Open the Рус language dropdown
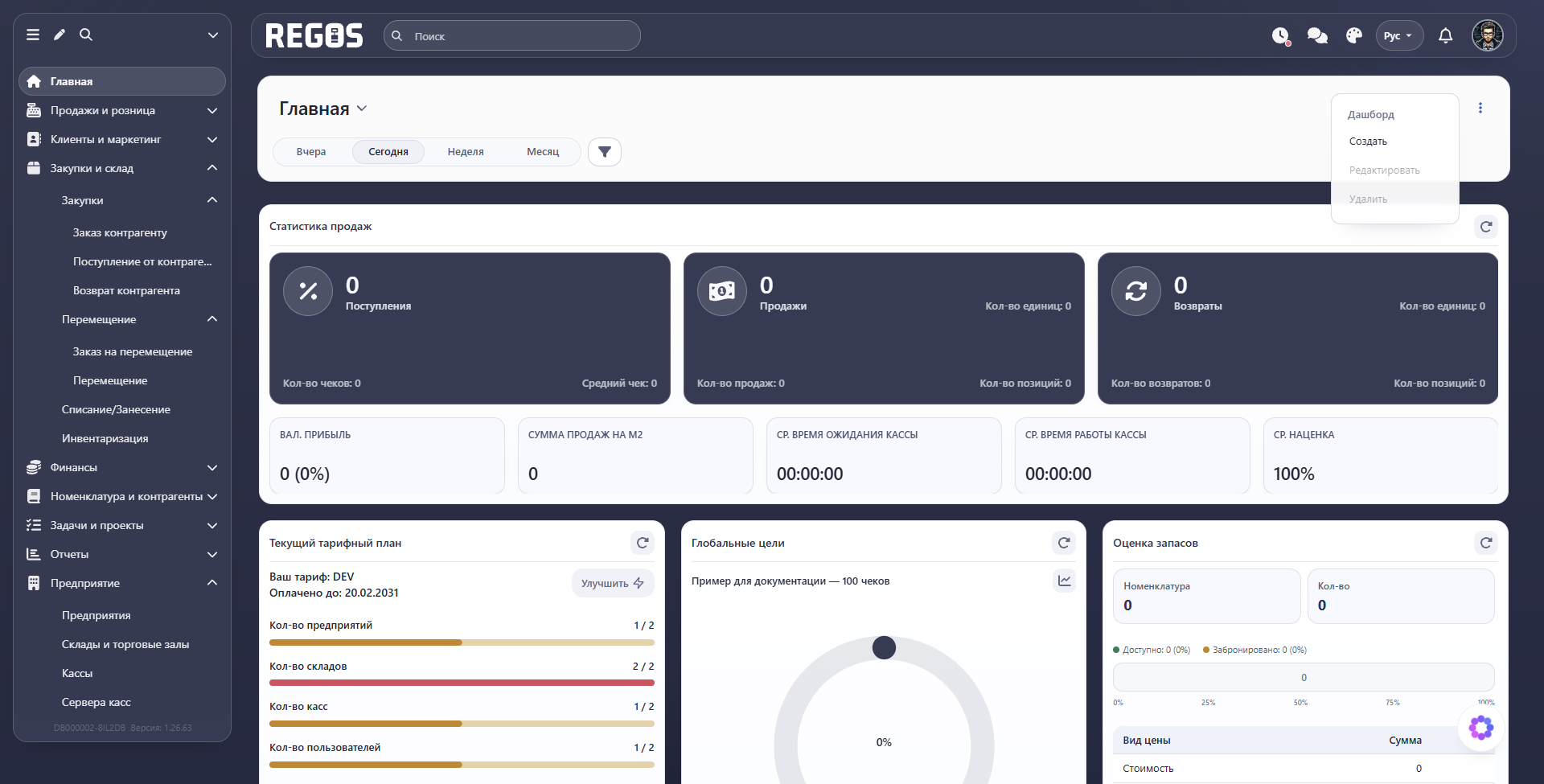The image size is (1544, 784). click(1399, 35)
